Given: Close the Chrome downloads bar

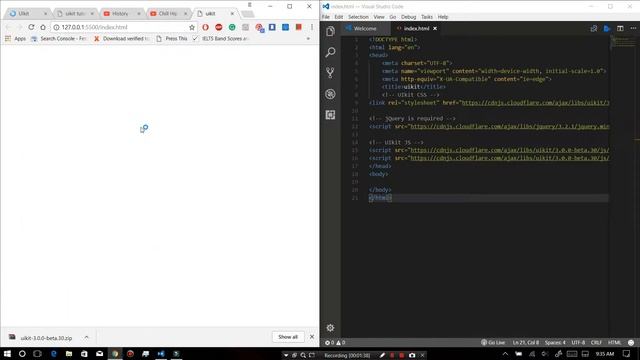Looking at the screenshot, I should click(312, 337).
